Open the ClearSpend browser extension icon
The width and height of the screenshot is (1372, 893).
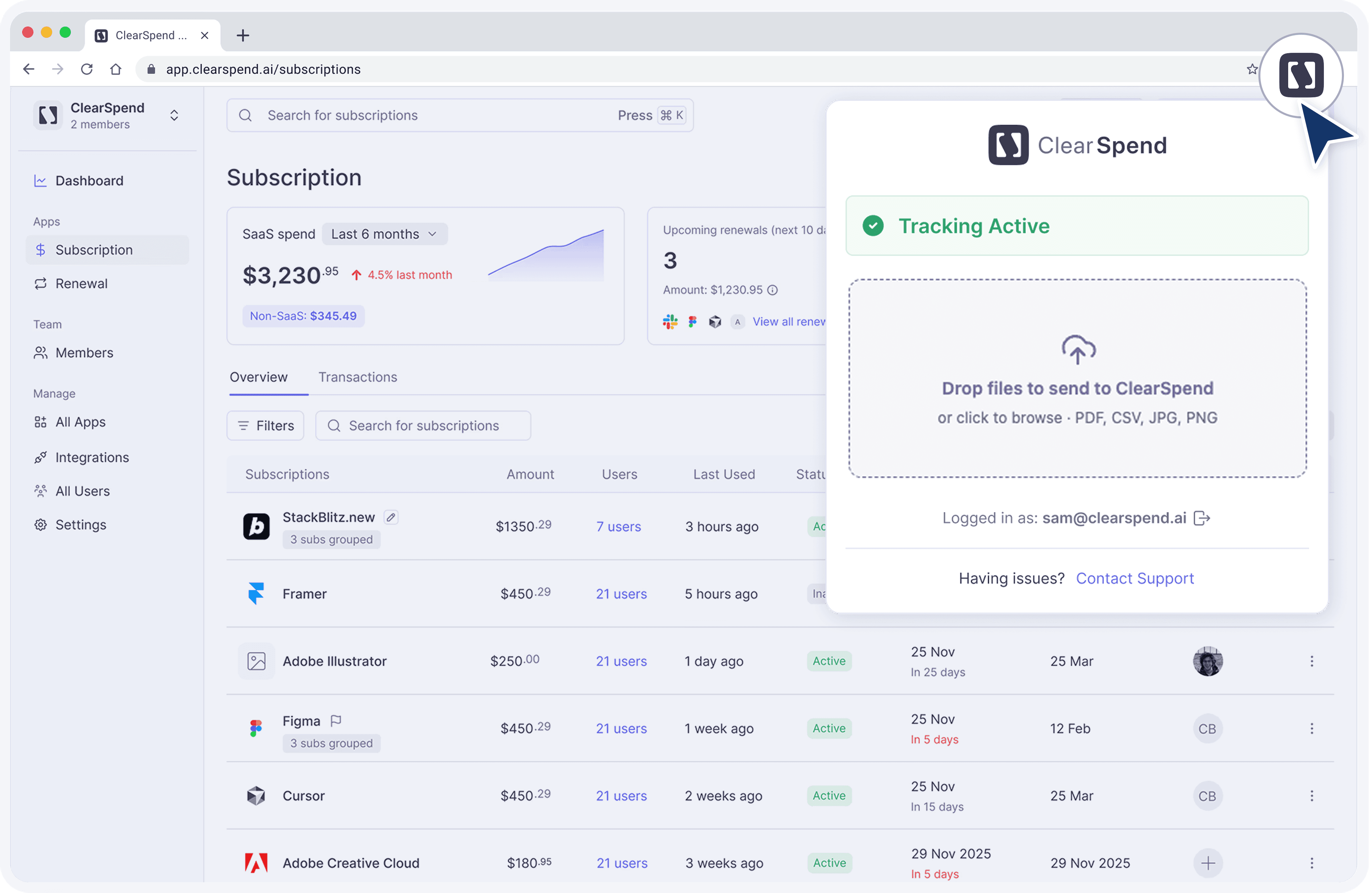pos(1300,75)
